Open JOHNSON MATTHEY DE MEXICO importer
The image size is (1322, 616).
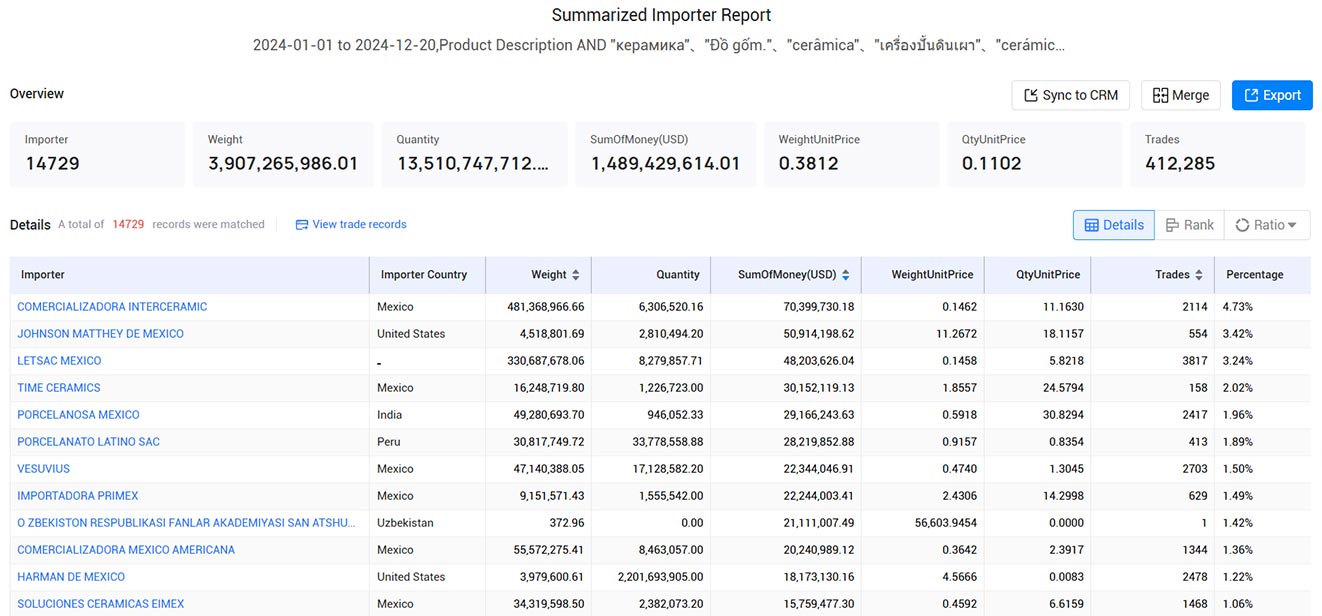(x=100, y=334)
